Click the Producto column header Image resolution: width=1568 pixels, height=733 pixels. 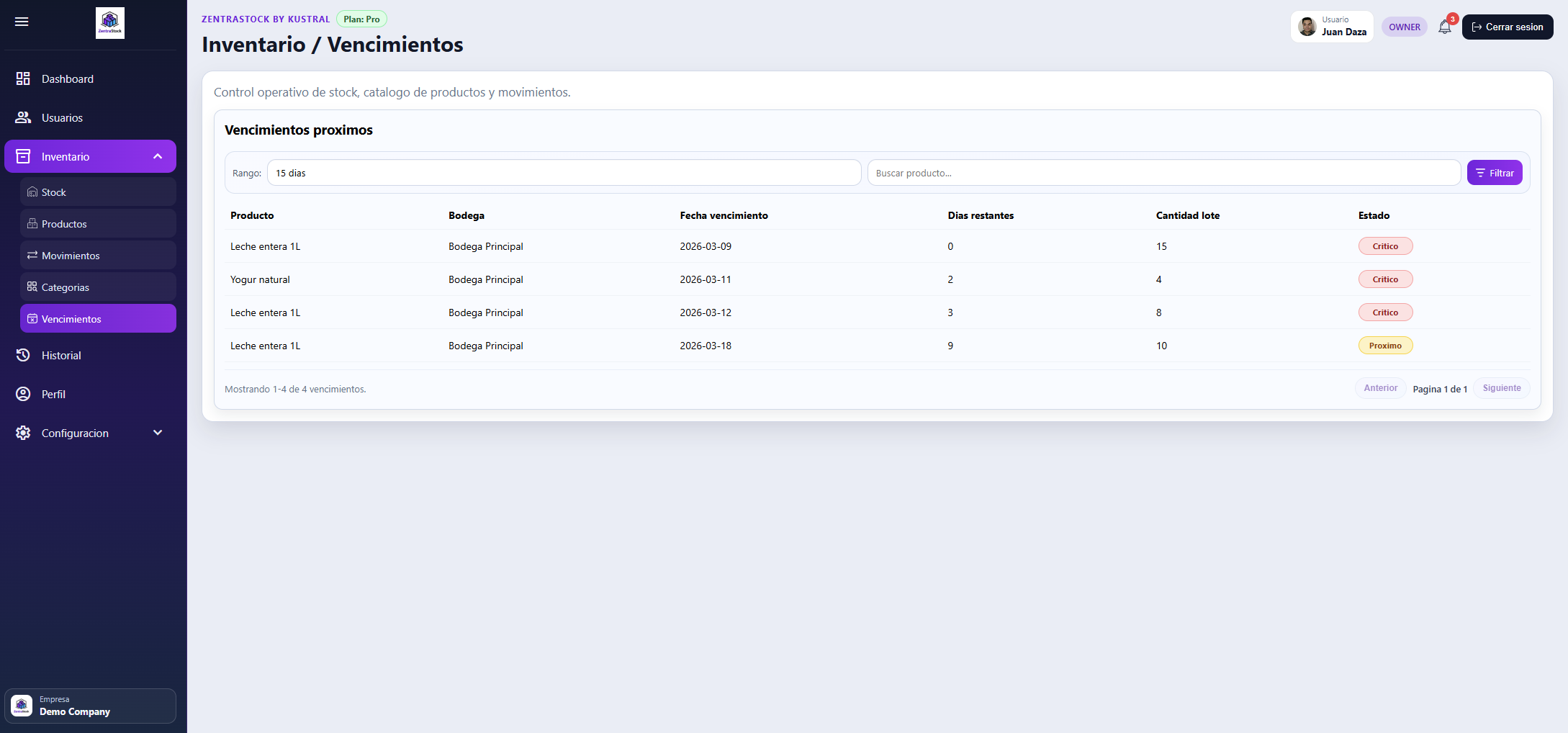coord(252,215)
